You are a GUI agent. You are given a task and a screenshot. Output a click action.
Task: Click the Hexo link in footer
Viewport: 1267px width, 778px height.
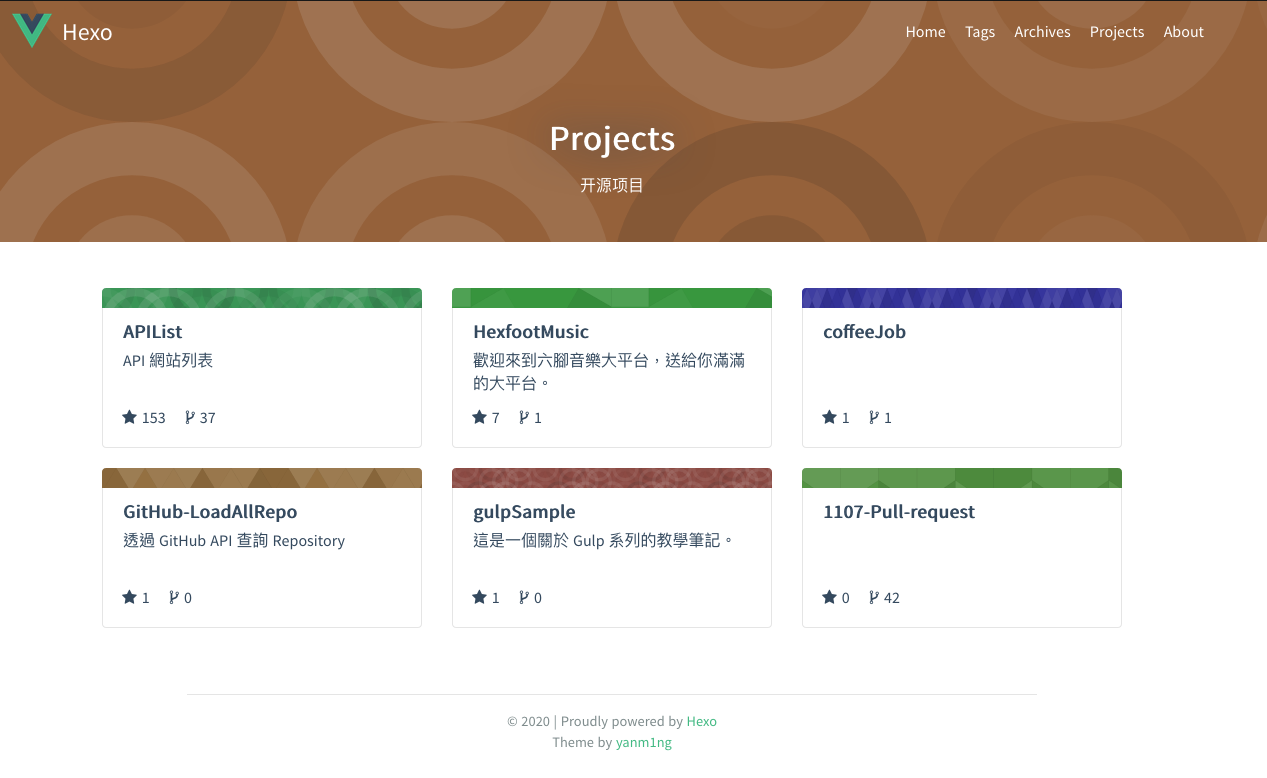(701, 721)
